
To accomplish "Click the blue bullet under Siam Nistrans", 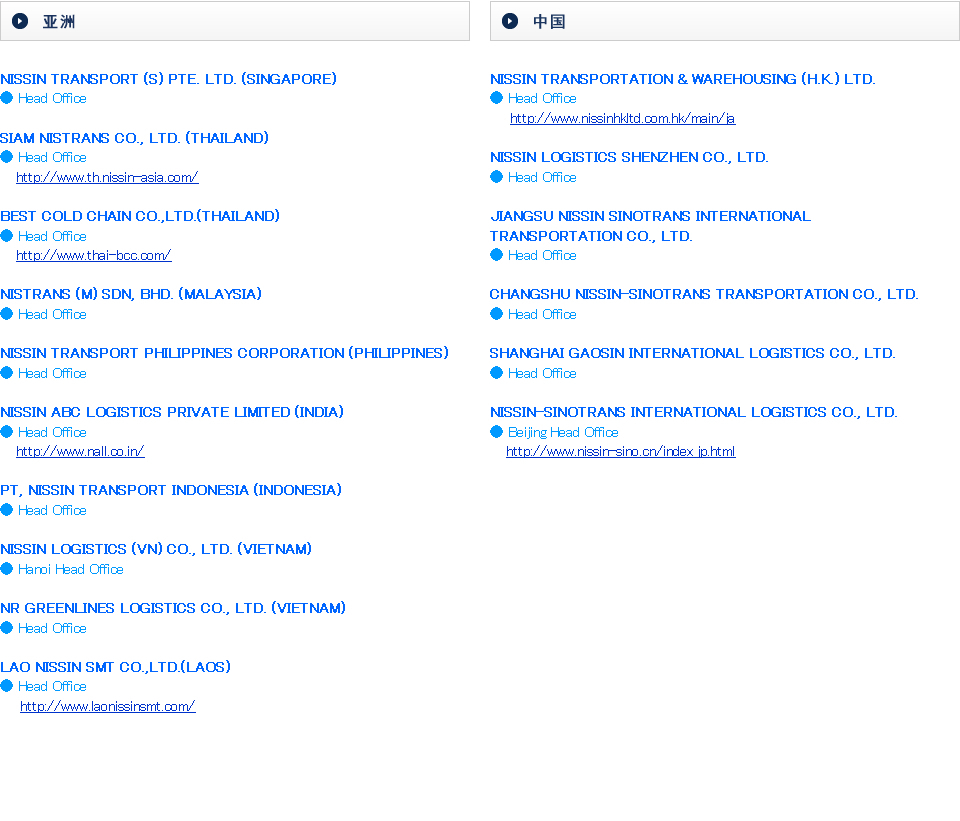I will (x=7, y=157).
